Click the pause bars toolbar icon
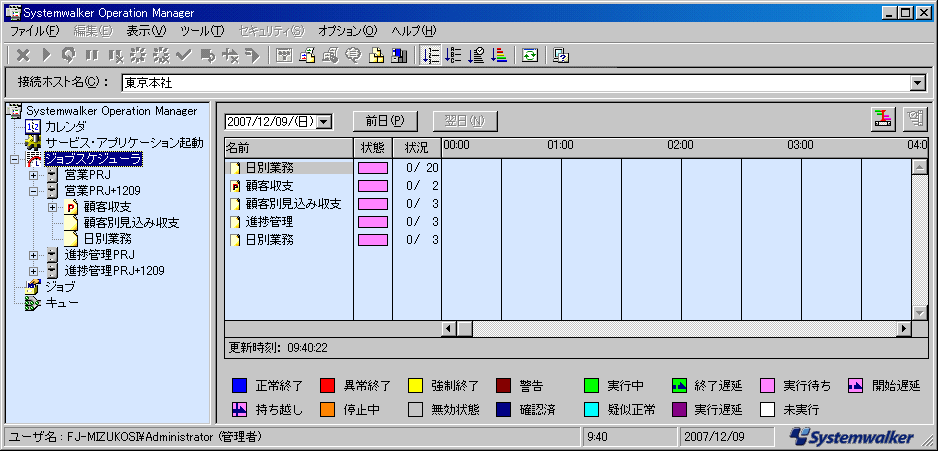938x451 pixels. tap(92, 56)
